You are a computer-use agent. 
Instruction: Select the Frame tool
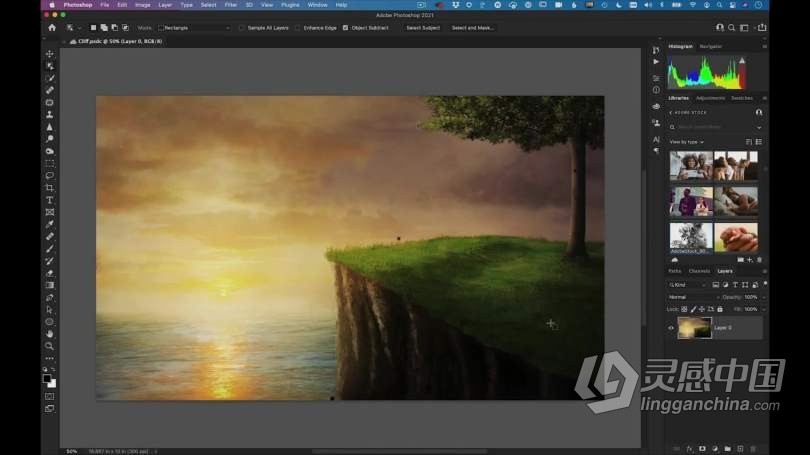click(50, 212)
